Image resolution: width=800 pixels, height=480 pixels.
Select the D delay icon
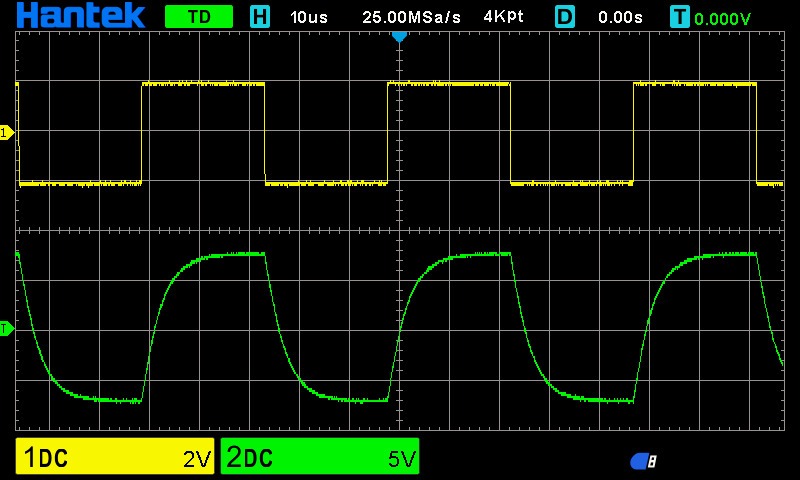tap(565, 17)
